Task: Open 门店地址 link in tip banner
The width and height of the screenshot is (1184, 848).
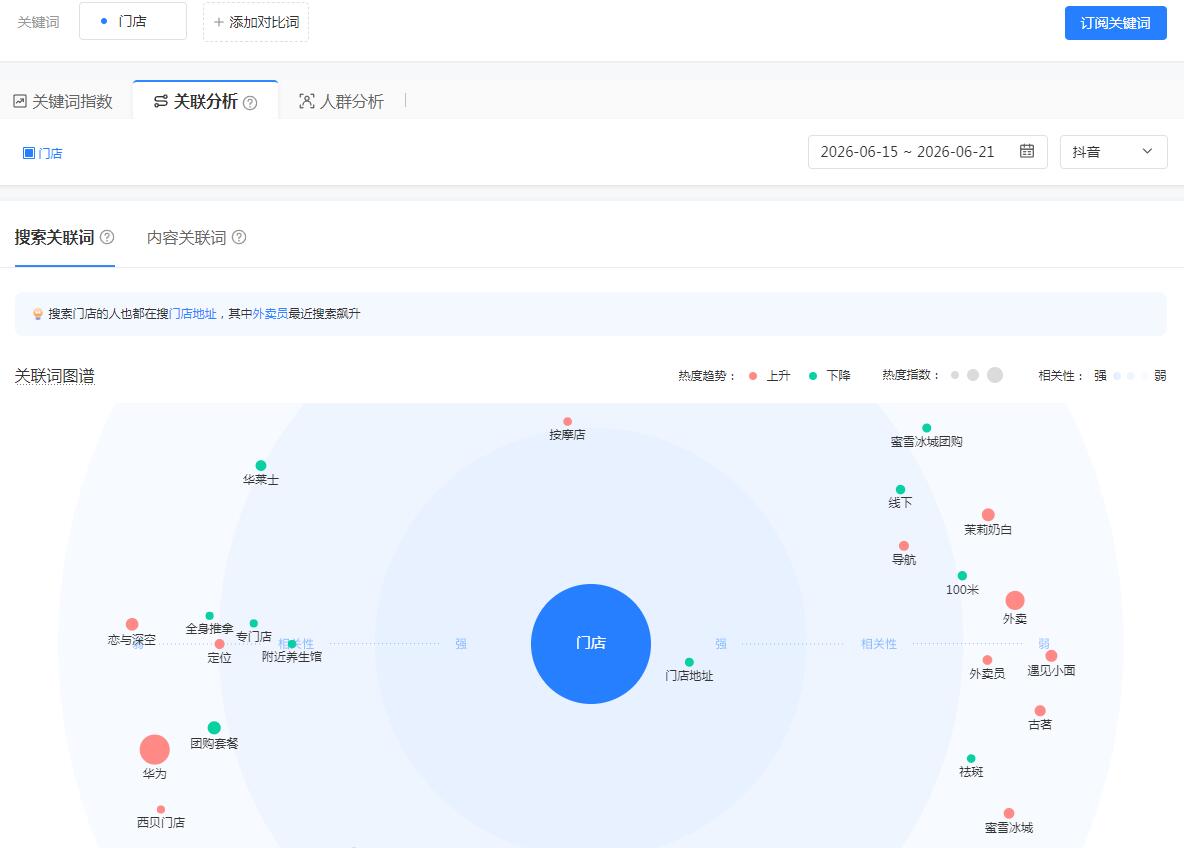Action: click(193, 313)
